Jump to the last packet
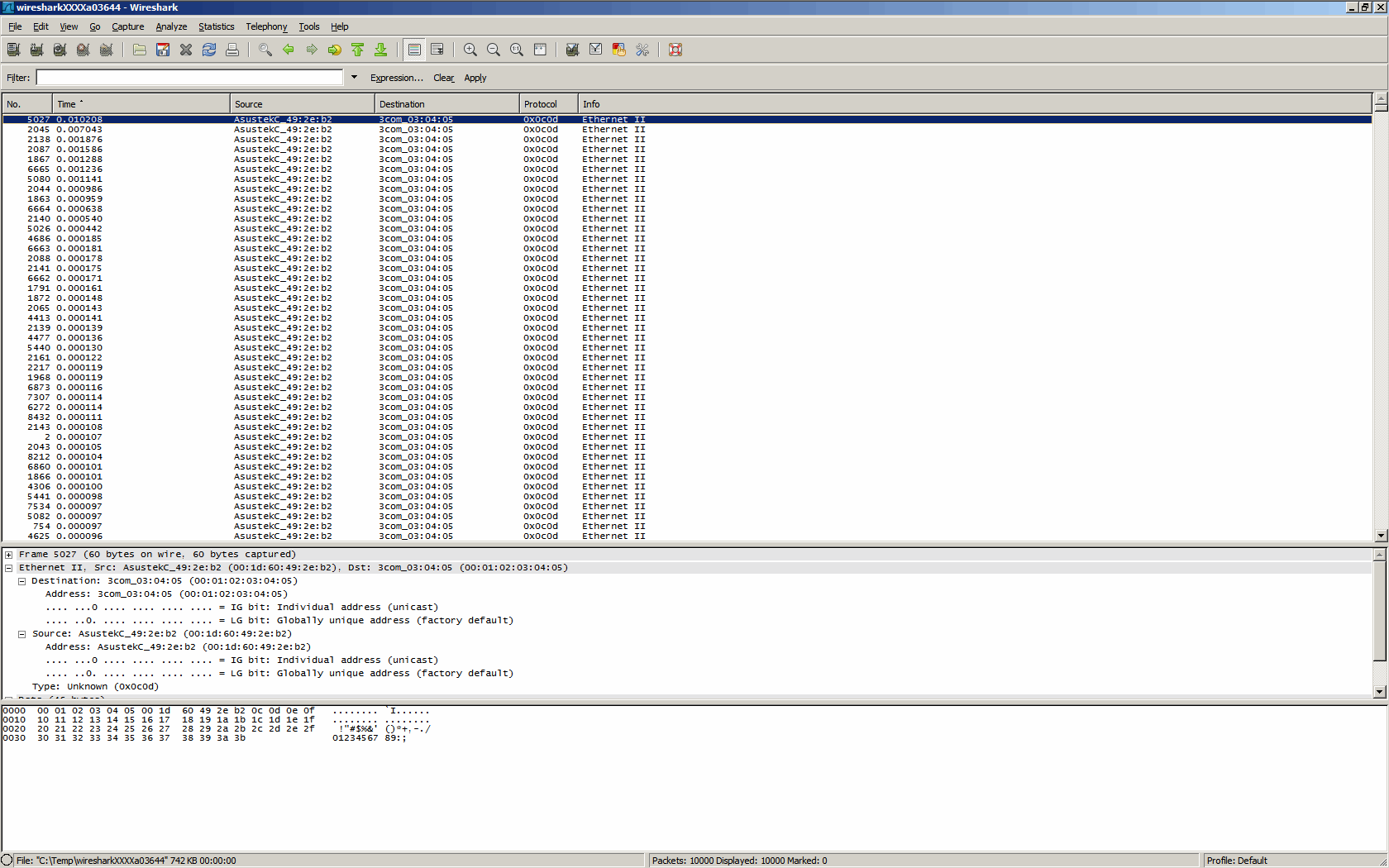Viewport: 1389px width, 868px height. click(381, 50)
